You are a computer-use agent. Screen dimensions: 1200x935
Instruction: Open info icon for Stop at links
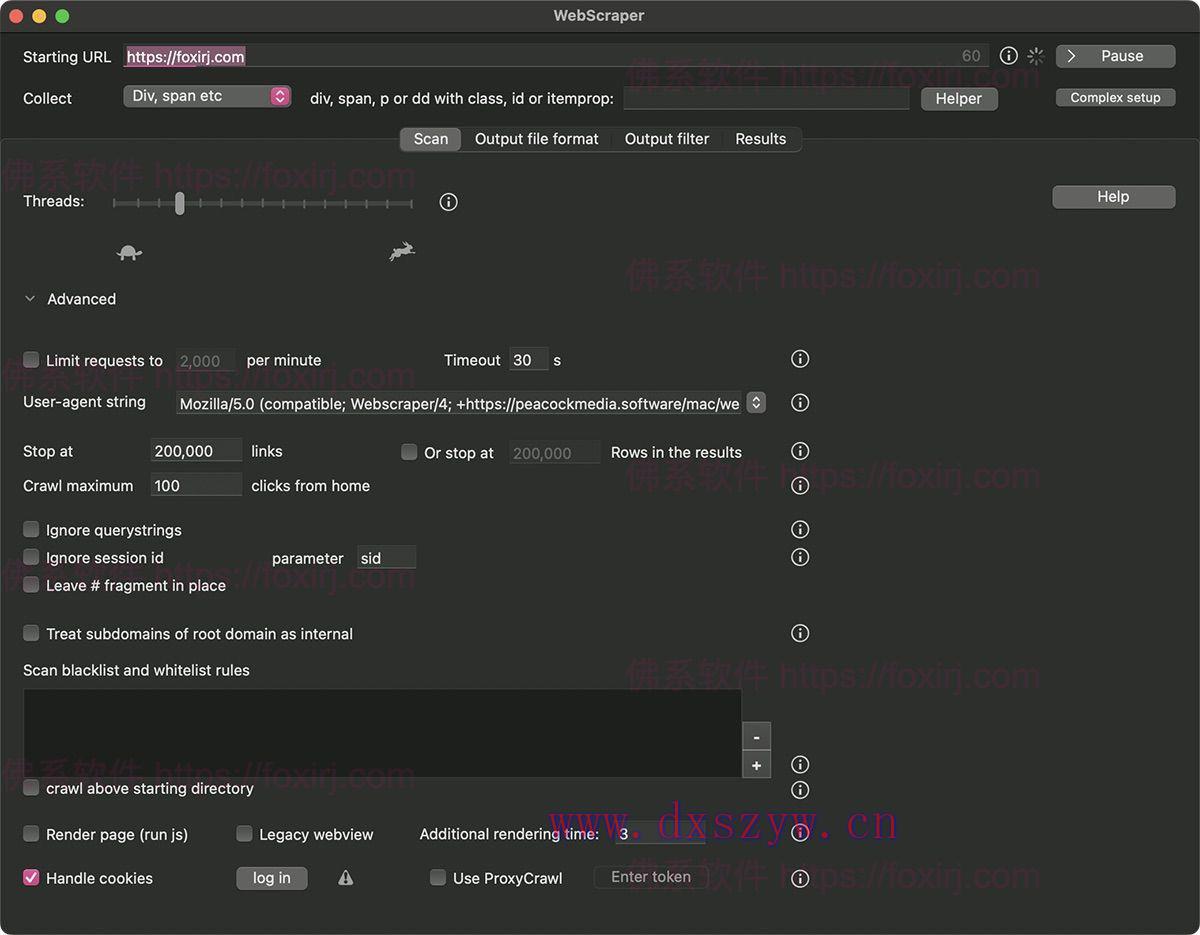pyautogui.click(x=800, y=451)
